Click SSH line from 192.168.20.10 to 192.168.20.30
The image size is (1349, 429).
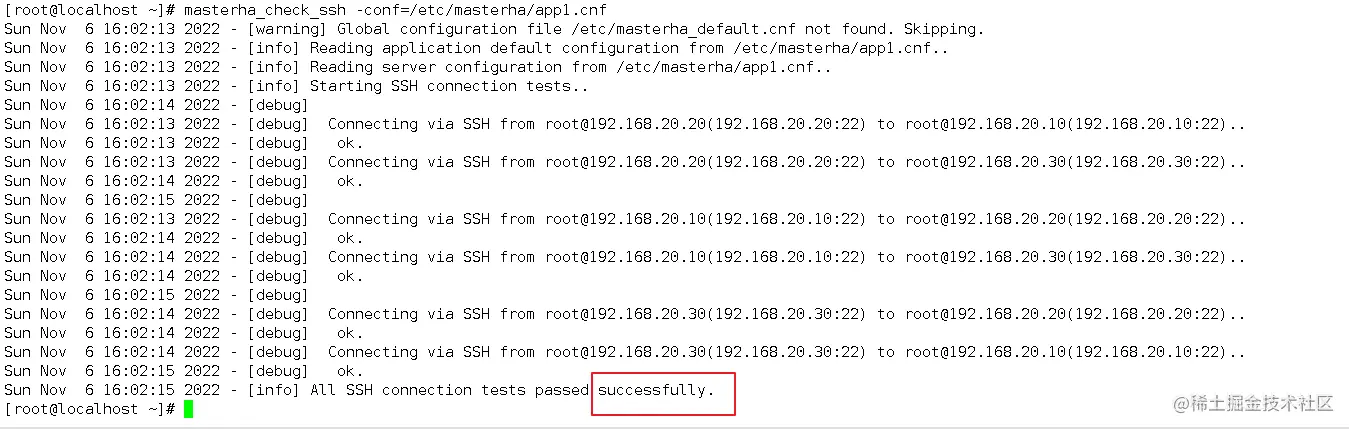click(x=786, y=257)
